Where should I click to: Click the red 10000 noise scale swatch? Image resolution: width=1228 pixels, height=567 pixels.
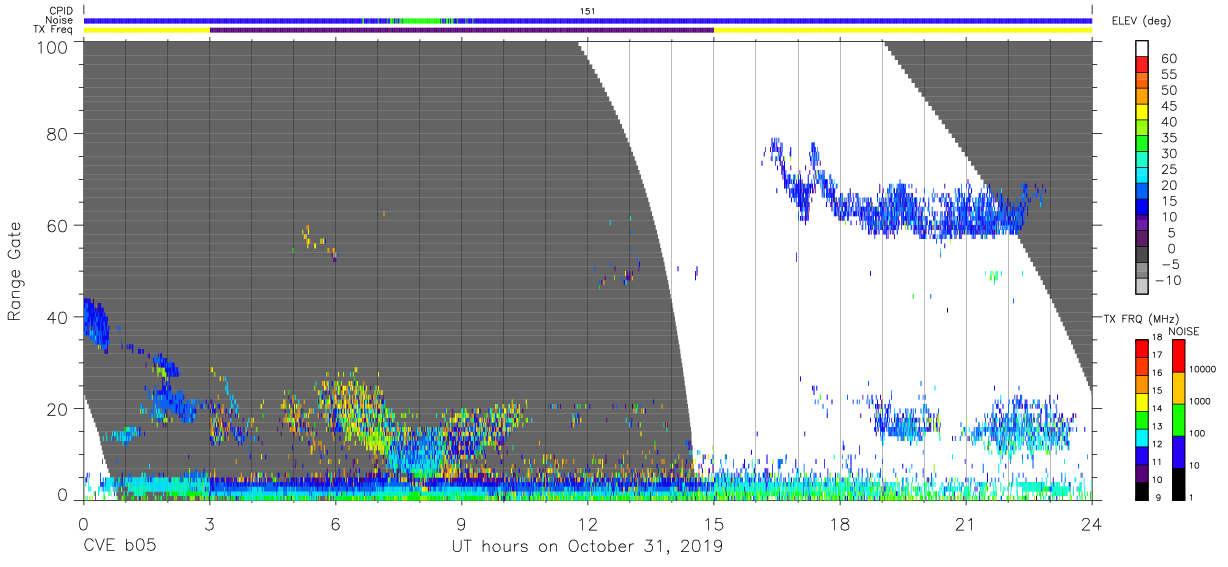1180,355
